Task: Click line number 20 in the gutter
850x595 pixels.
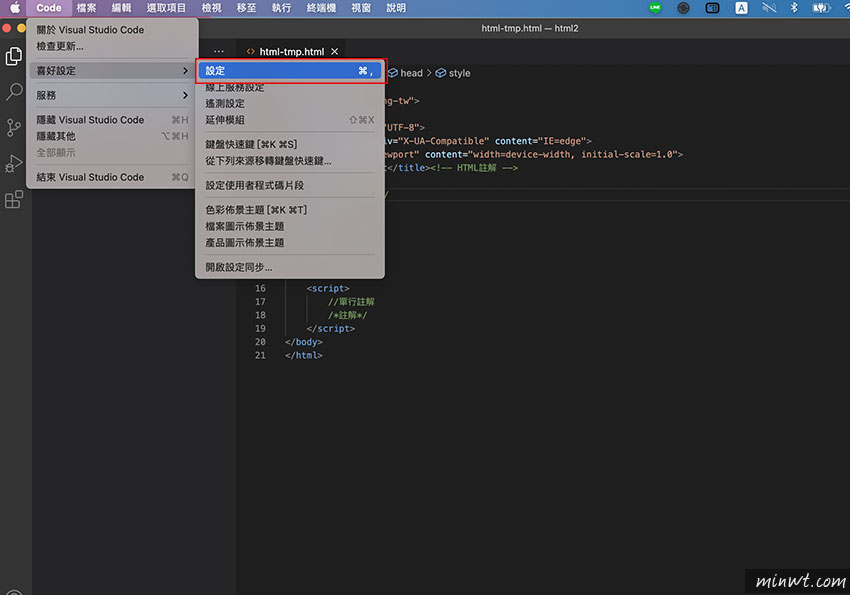Action: point(260,342)
